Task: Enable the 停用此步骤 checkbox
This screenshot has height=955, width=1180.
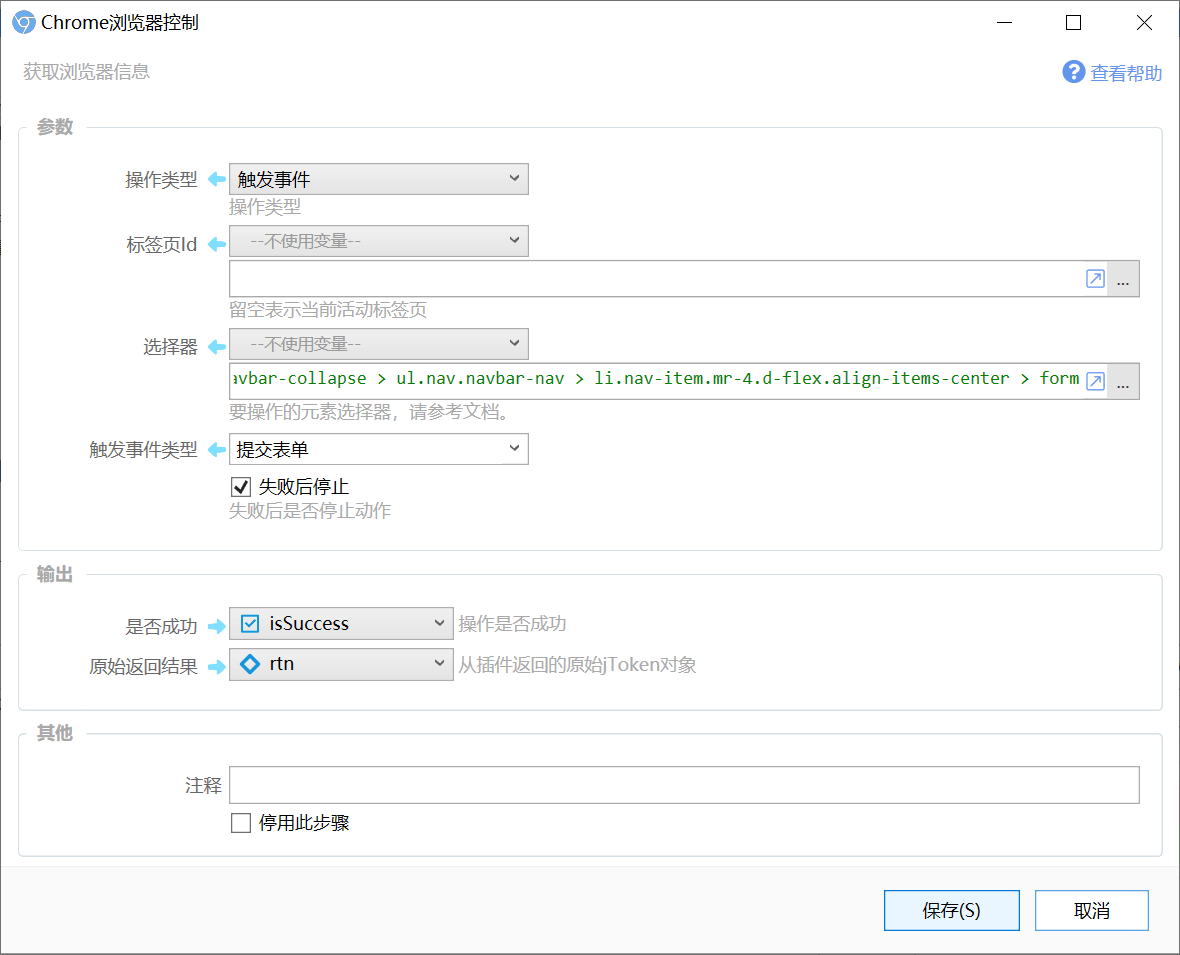Action: [x=241, y=823]
